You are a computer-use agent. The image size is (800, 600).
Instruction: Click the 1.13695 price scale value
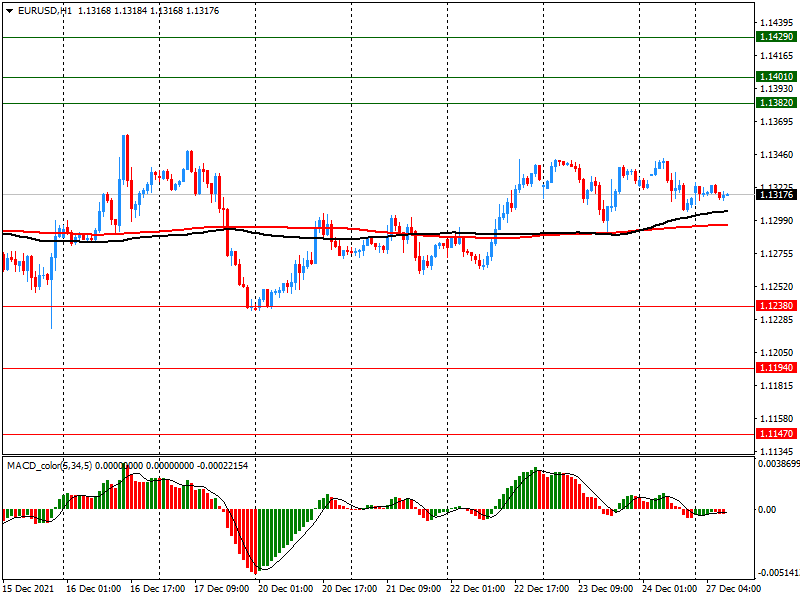click(x=777, y=121)
